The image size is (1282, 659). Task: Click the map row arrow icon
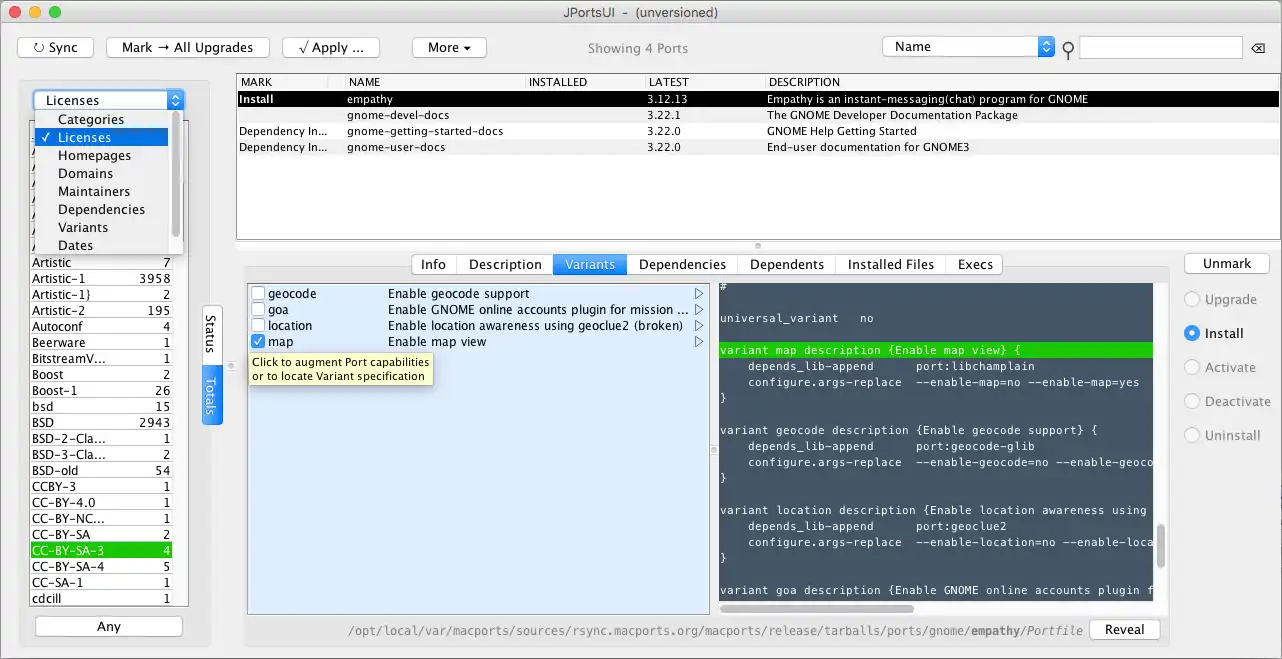[x=699, y=342]
